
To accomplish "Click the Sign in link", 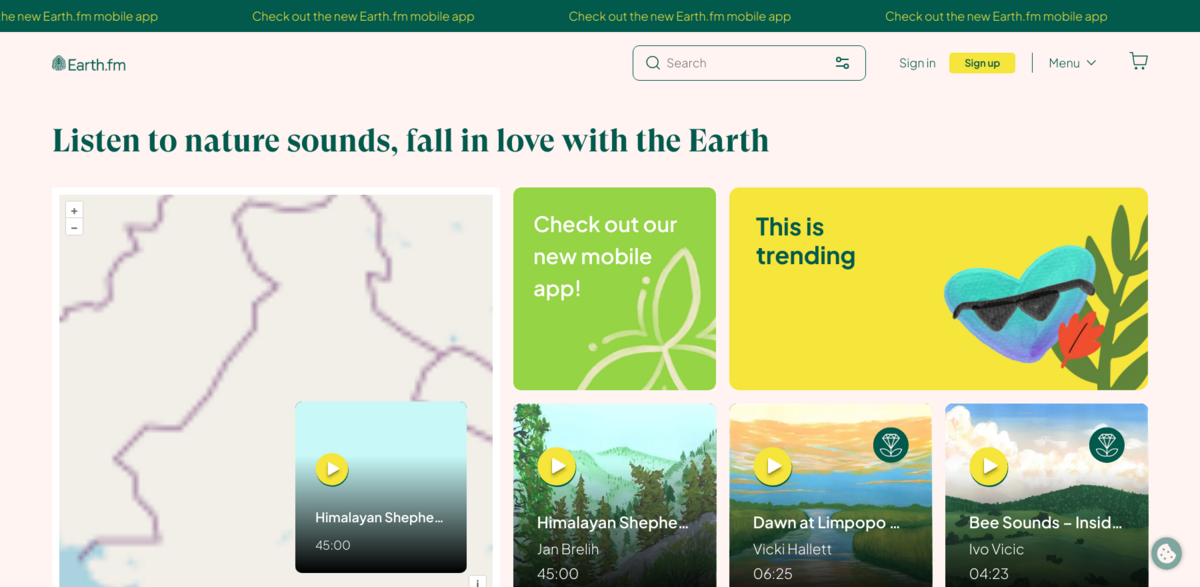I will click(917, 63).
